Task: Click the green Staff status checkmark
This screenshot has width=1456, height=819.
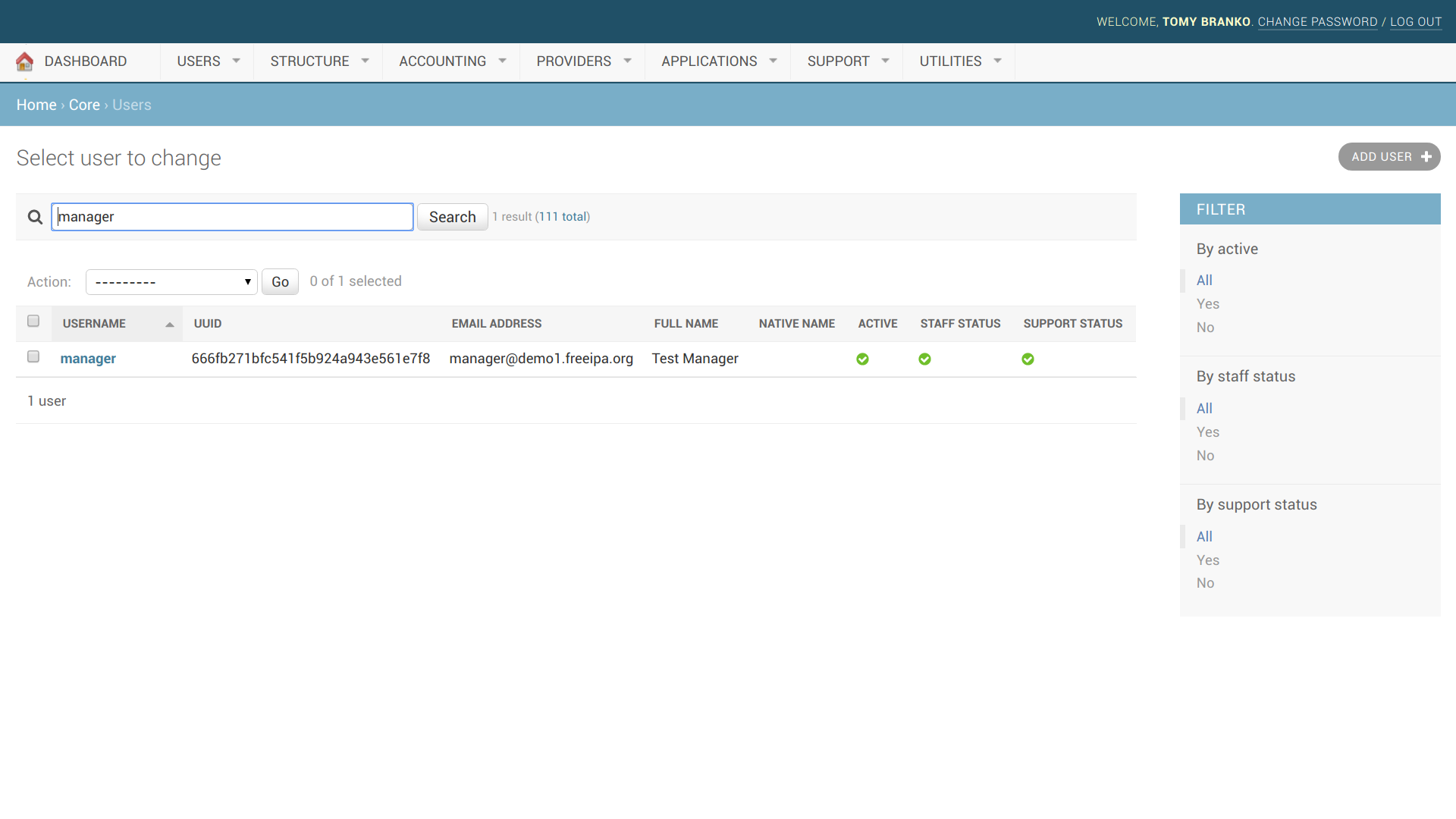Action: (924, 359)
